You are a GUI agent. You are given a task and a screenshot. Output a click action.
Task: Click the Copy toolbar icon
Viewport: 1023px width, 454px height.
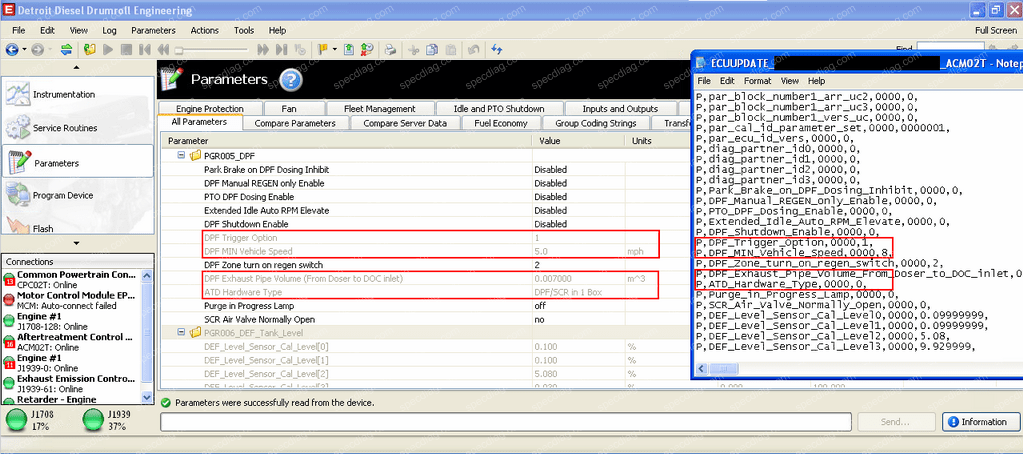coord(431,49)
